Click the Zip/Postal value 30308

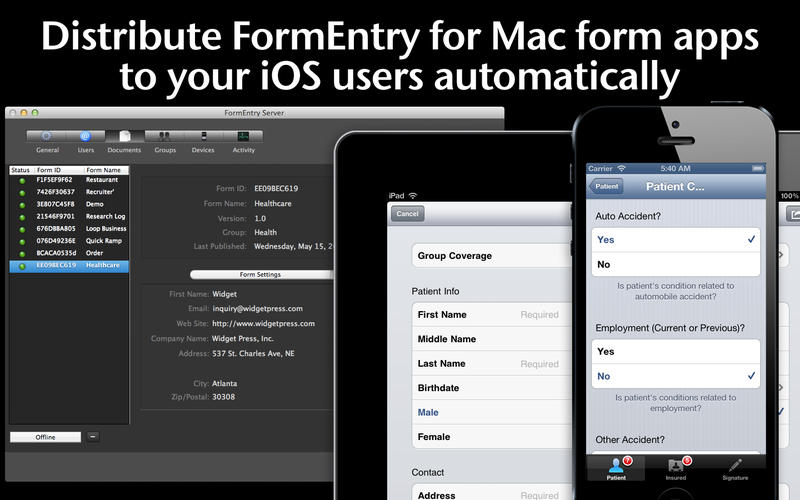[223, 397]
